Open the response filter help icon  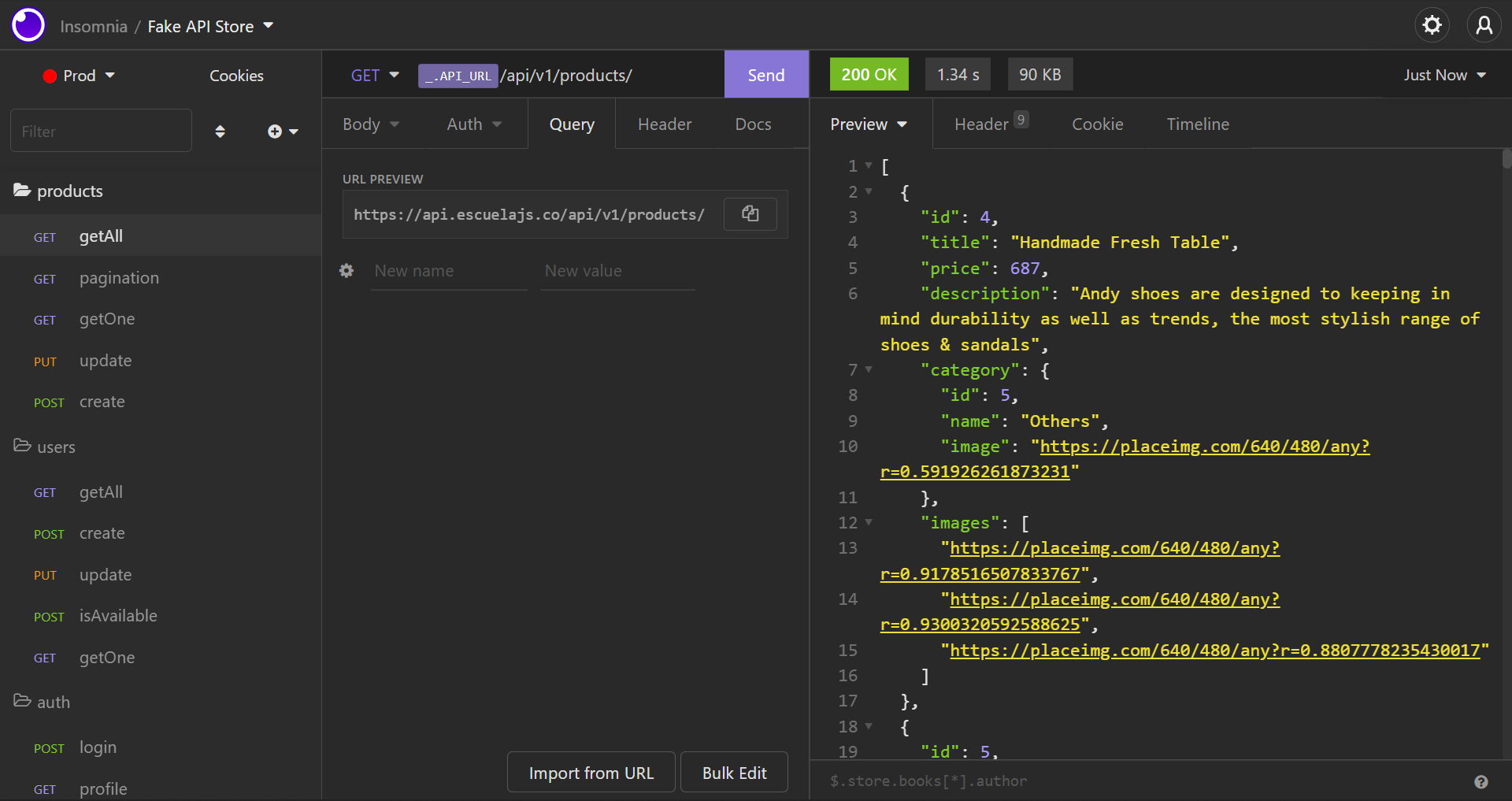(1480, 781)
